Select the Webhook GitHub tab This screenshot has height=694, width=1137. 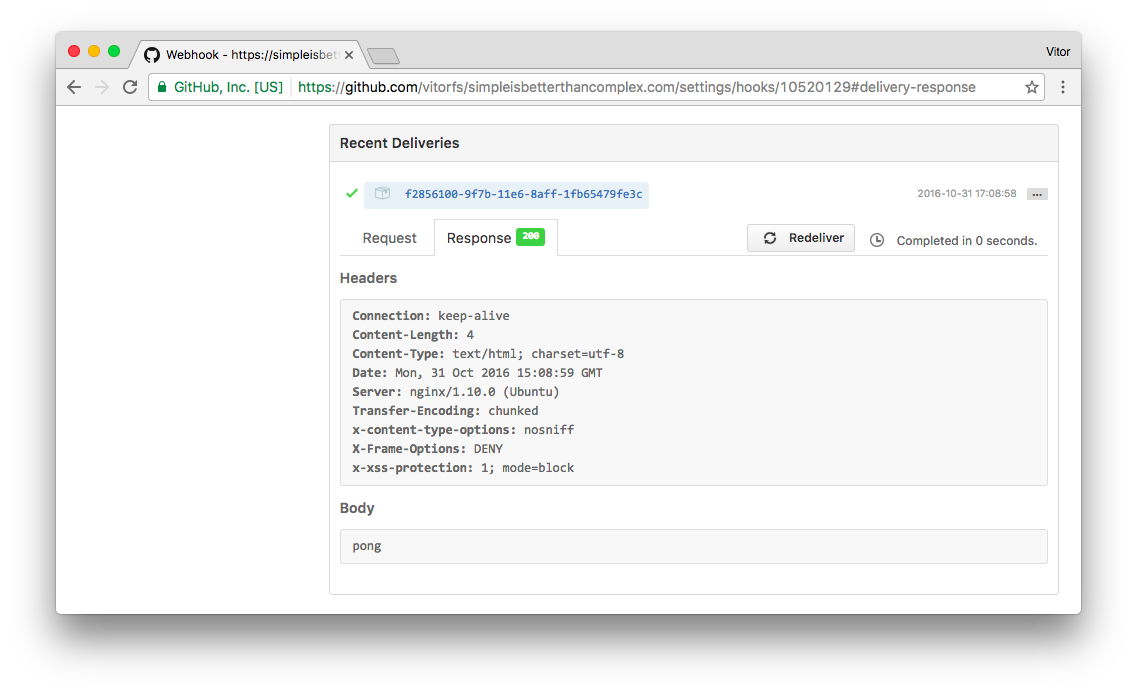coord(250,55)
